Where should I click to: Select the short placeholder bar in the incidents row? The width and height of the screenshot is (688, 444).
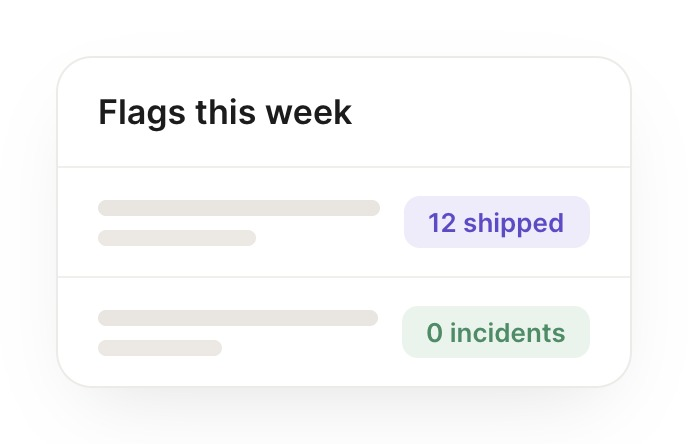click(160, 348)
